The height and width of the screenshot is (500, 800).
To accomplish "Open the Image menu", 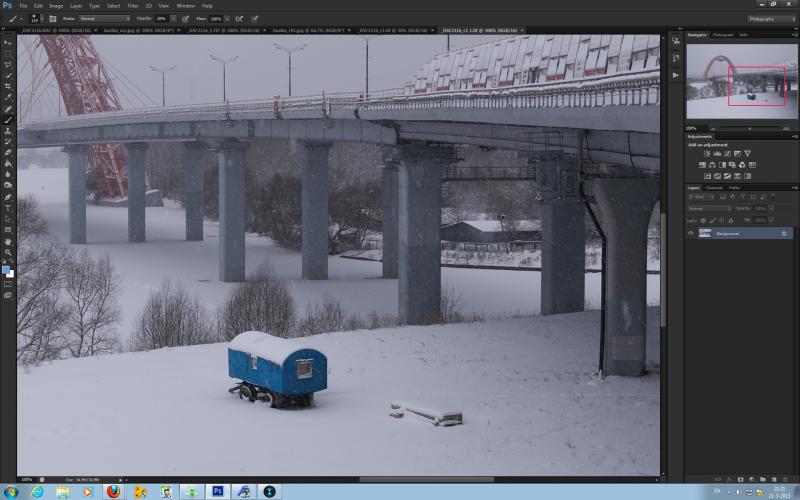I will click(x=56, y=6).
